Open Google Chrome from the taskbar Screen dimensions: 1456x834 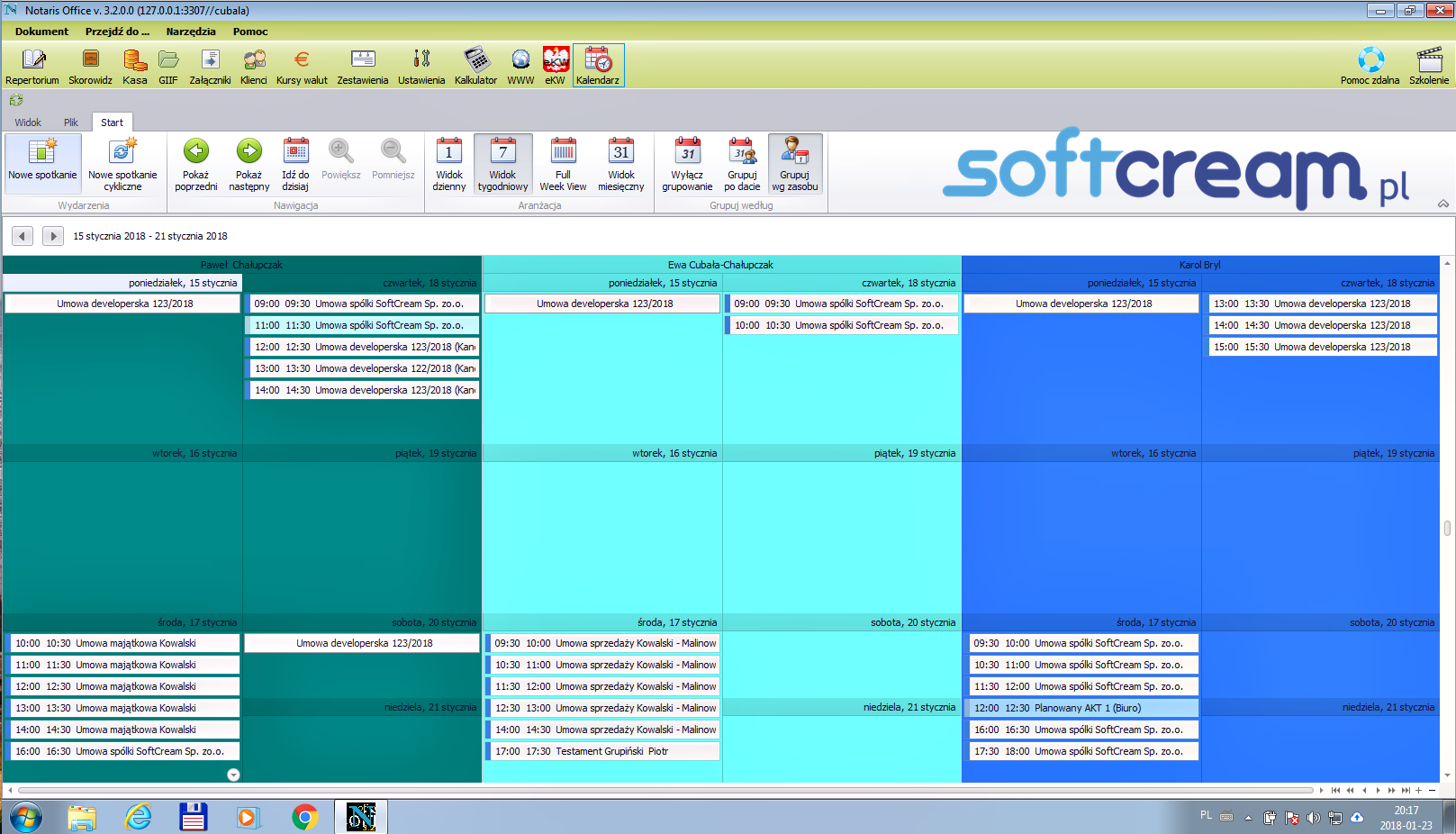[x=305, y=818]
